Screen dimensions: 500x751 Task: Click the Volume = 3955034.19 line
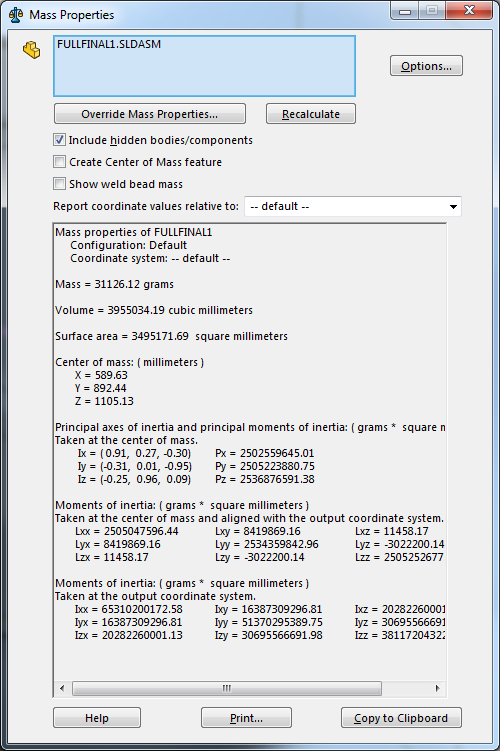click(x=154, y=310)
